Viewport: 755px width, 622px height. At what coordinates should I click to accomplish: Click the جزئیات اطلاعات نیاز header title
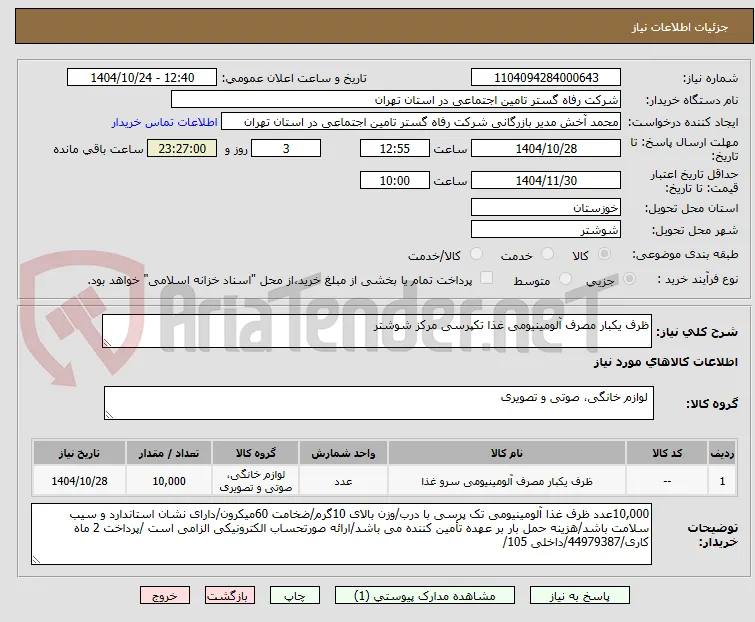pos(679,27)
